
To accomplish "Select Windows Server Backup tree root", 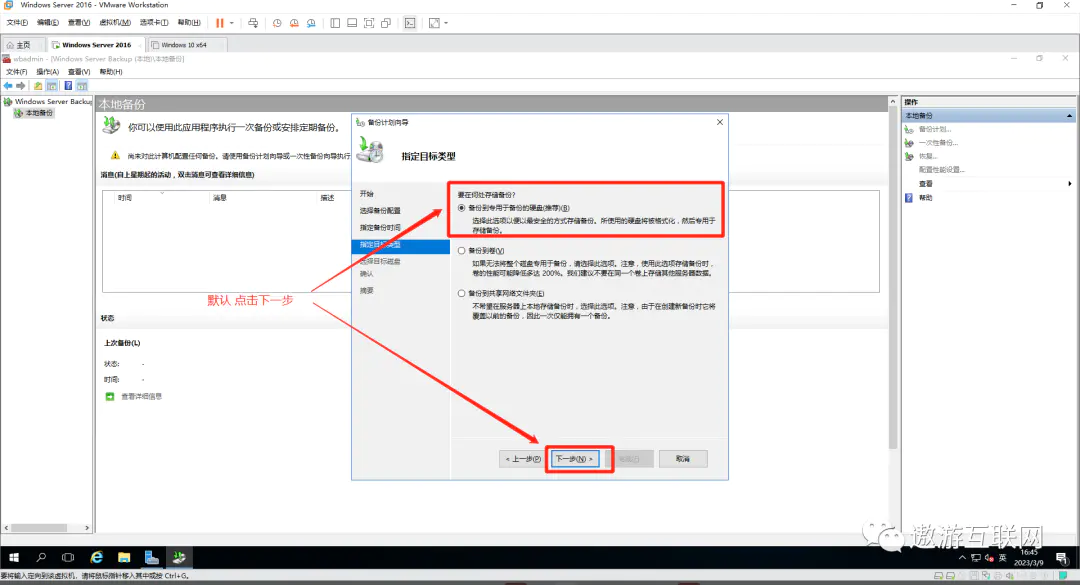I will pos(48,101).
